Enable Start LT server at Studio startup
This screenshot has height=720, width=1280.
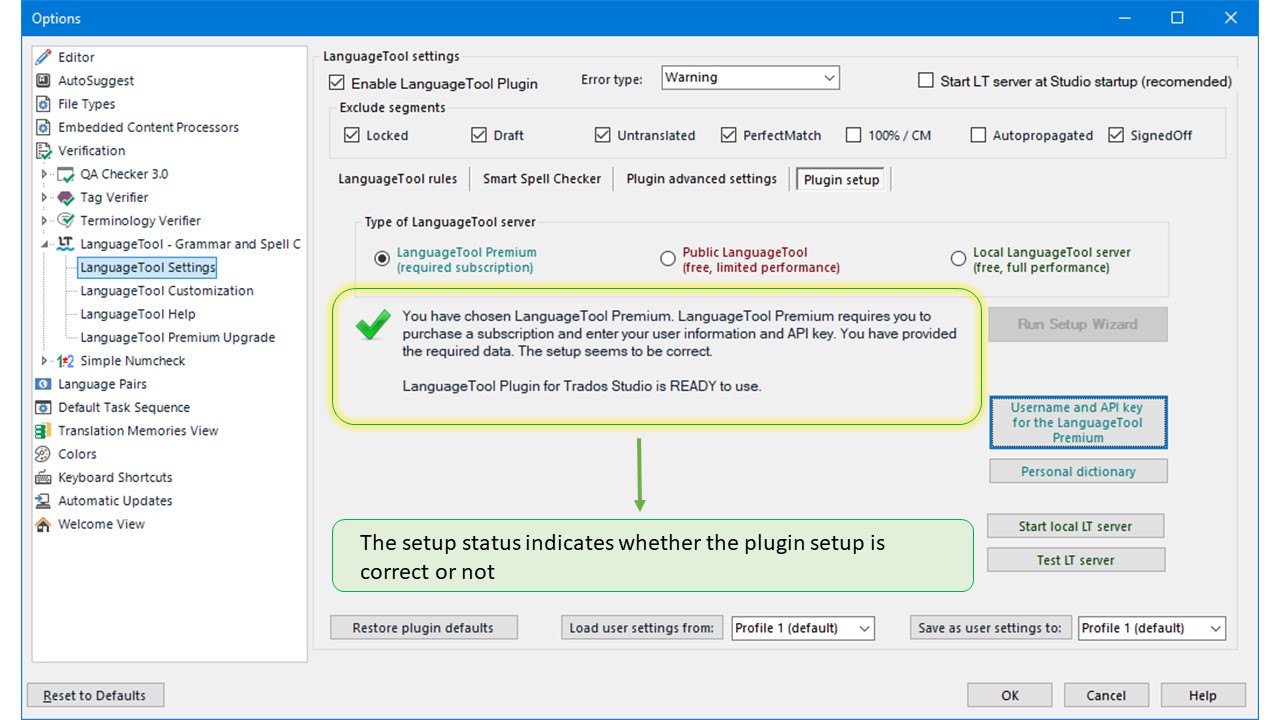(926, 81)
